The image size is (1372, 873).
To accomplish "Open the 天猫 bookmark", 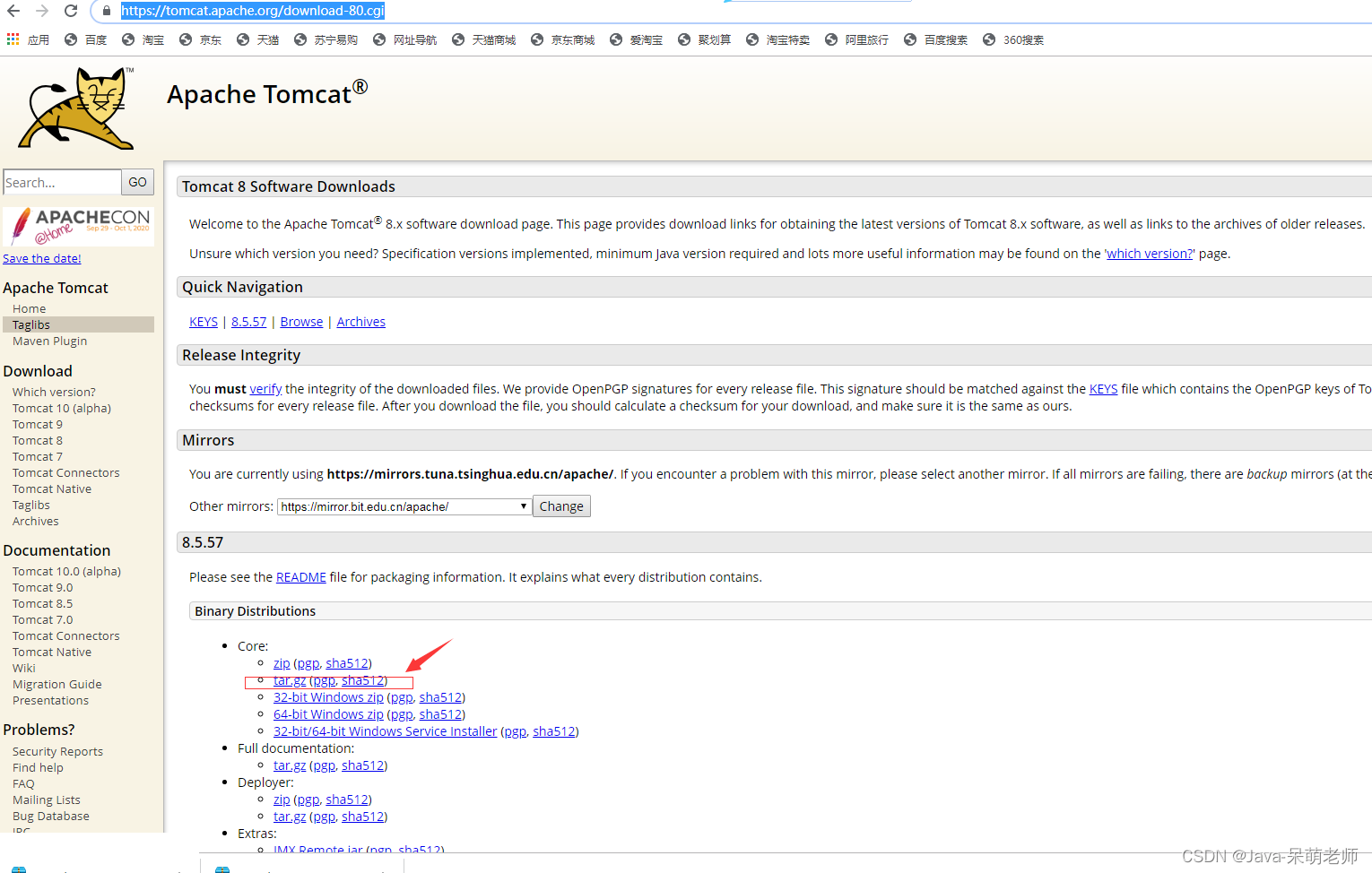I will pyautogui.click(x=258, y=39).
